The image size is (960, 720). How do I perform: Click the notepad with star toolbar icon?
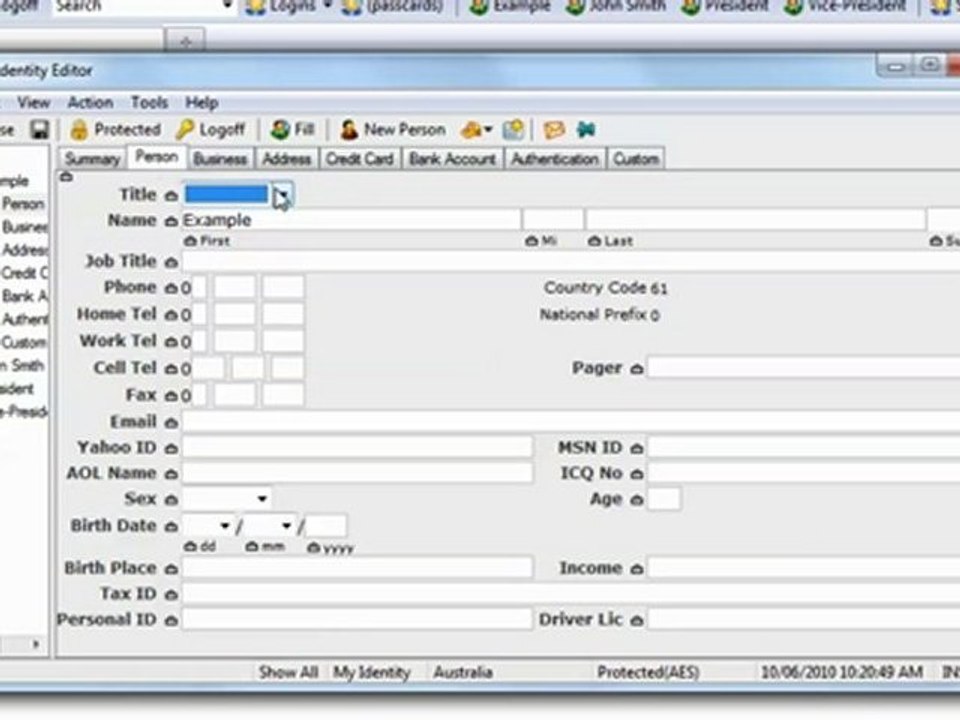click(513, 130)
